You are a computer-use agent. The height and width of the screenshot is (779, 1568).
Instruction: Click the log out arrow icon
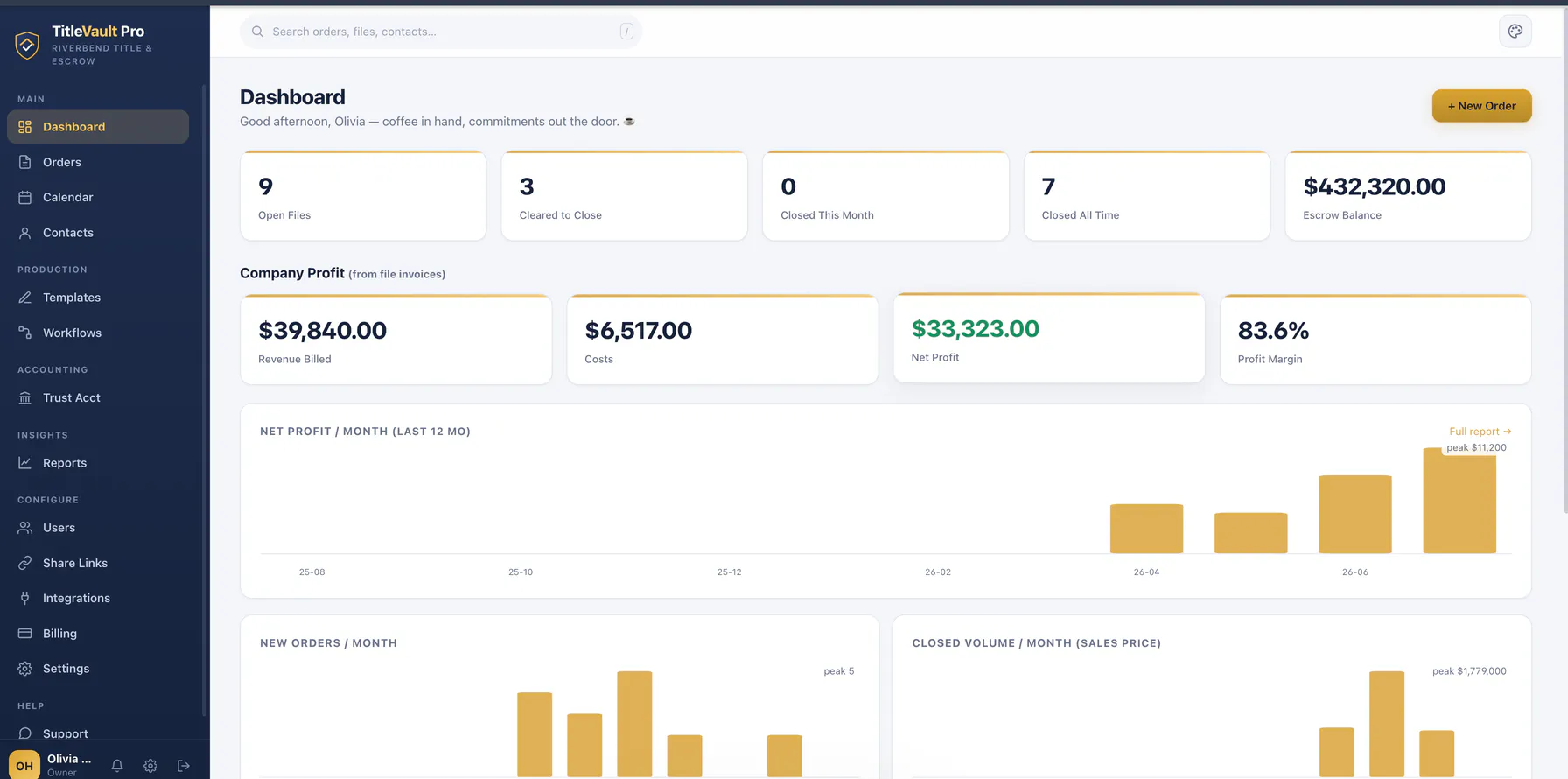(184, 766)
